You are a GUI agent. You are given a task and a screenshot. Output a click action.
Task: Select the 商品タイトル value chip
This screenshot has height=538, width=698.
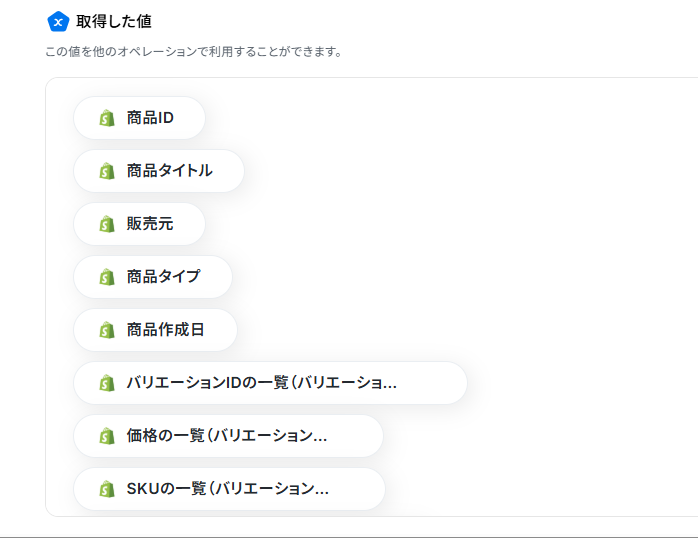pyautogui.click(x=159, y=171)
